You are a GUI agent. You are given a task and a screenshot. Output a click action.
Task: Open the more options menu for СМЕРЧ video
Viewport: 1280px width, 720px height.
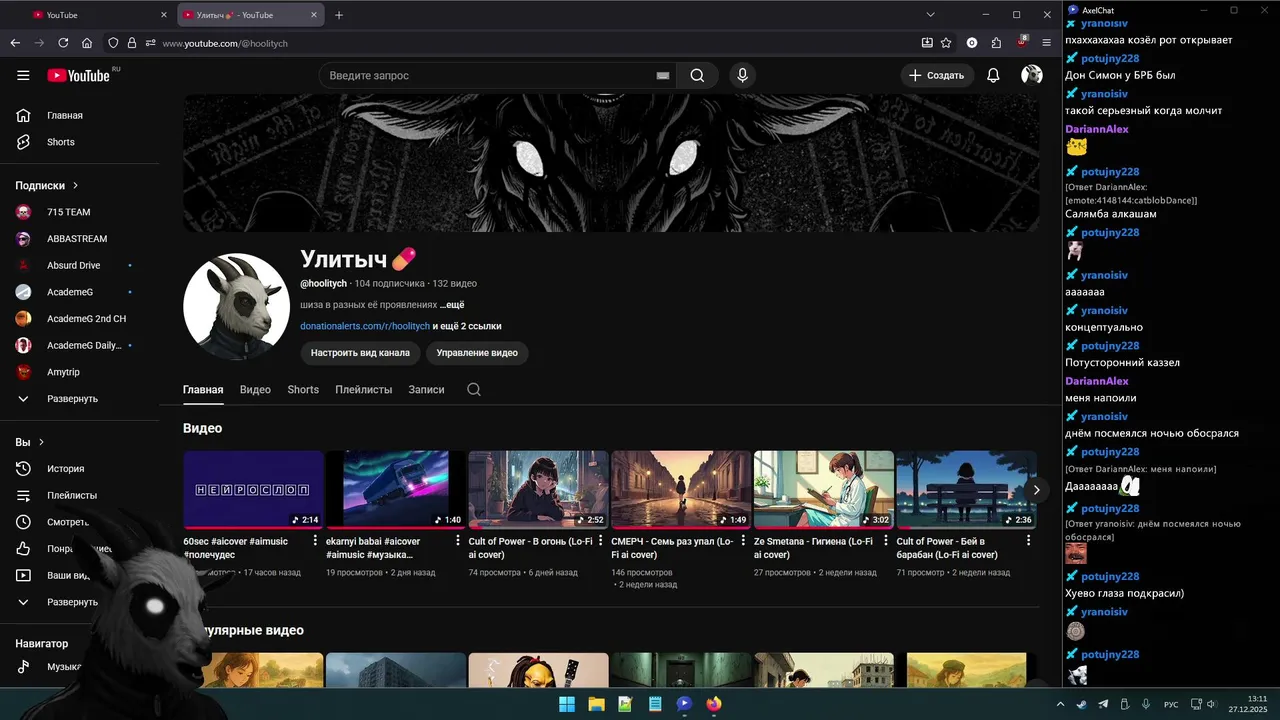click(x=743, y=541)
